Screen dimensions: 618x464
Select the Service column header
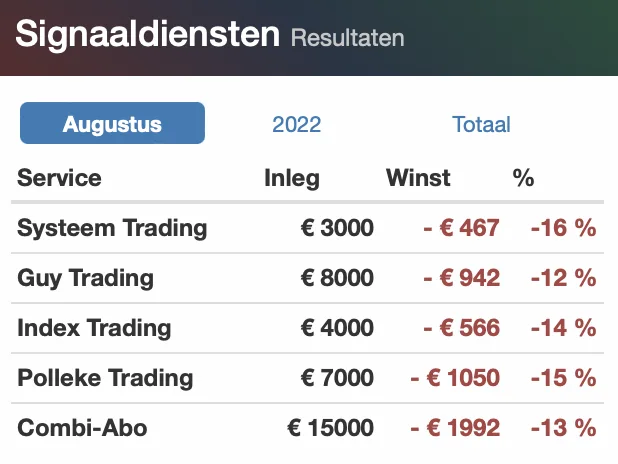[59, 178]
